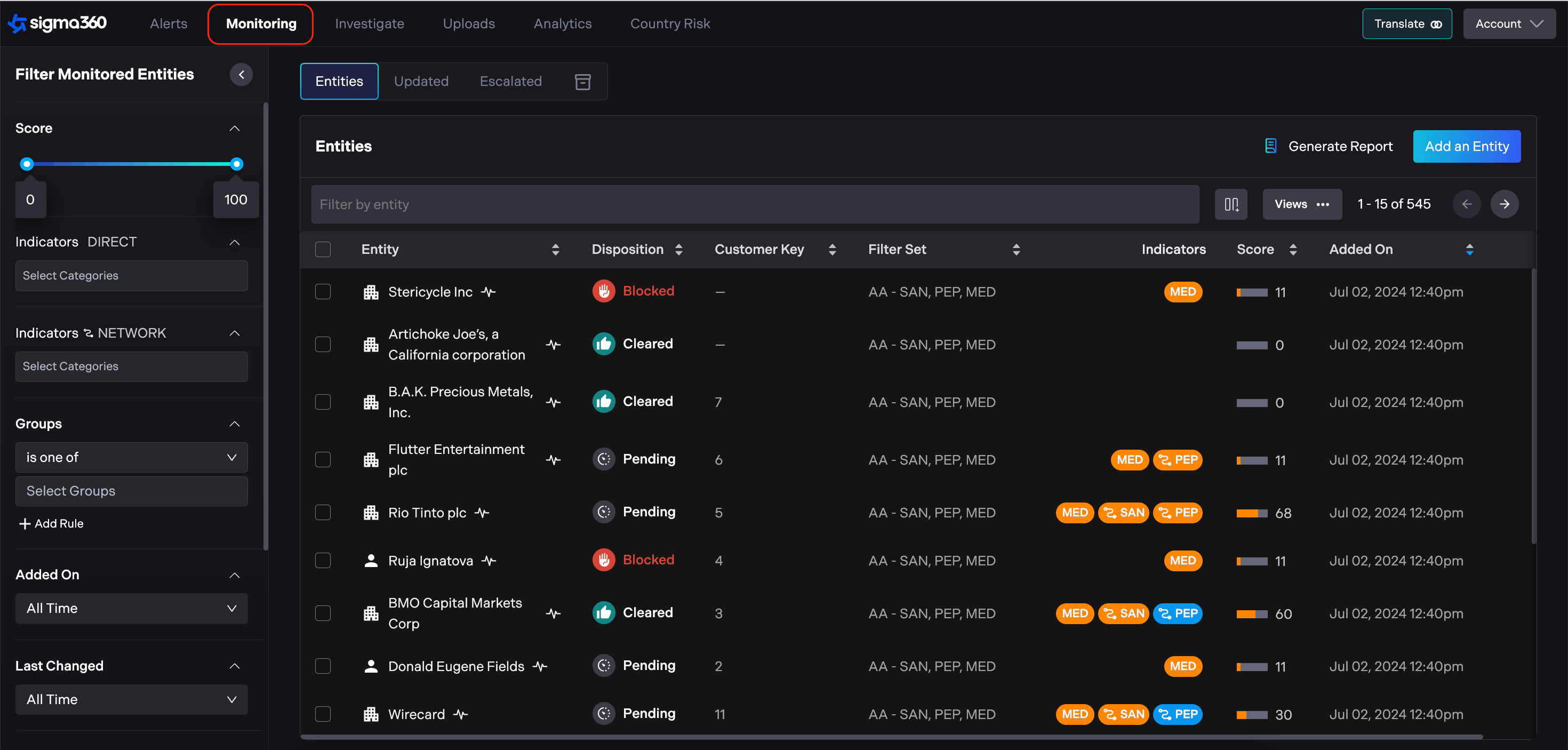Click the Add an Entity button
The height and width of the screenshot is (750, 1568).
coord(1466,147)
